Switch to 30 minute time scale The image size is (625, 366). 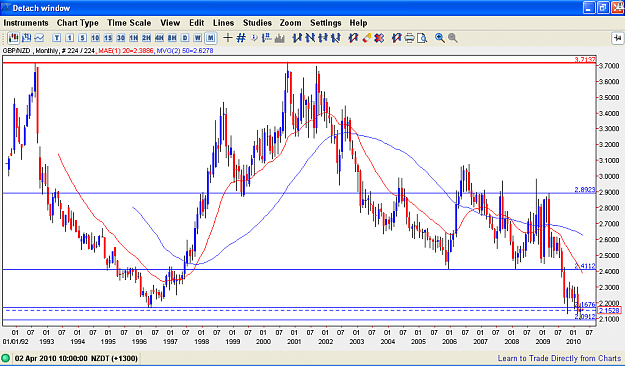[120, 38]
